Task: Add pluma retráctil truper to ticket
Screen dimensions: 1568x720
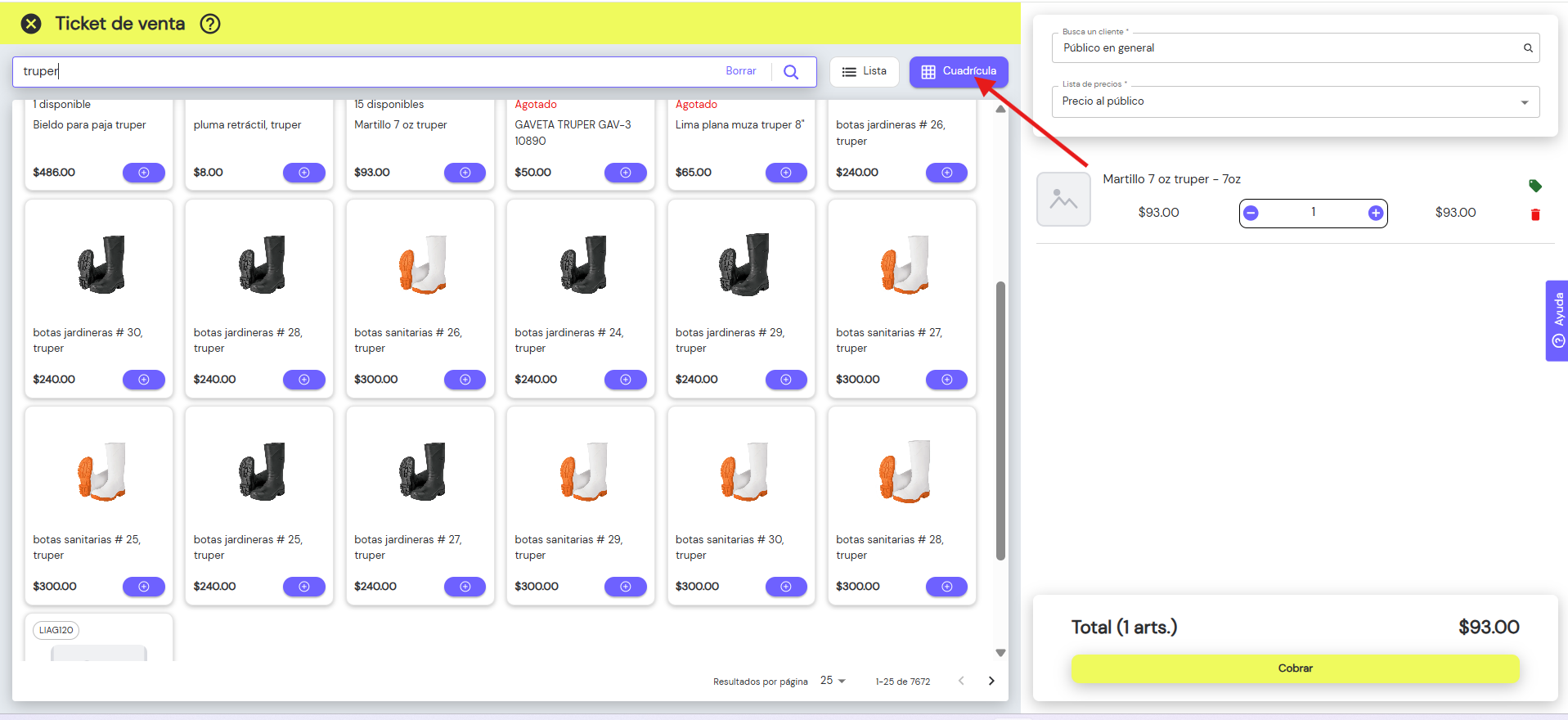Action: point(304,173)
